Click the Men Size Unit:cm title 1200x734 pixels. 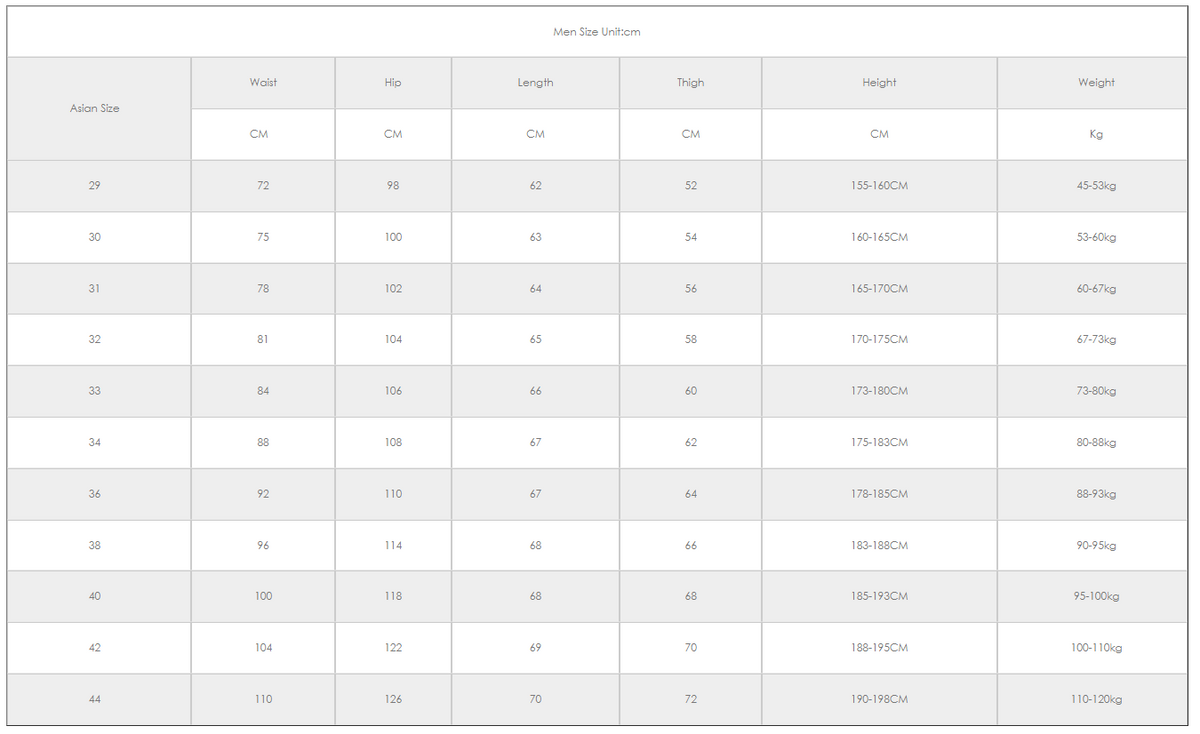point(597,32)
